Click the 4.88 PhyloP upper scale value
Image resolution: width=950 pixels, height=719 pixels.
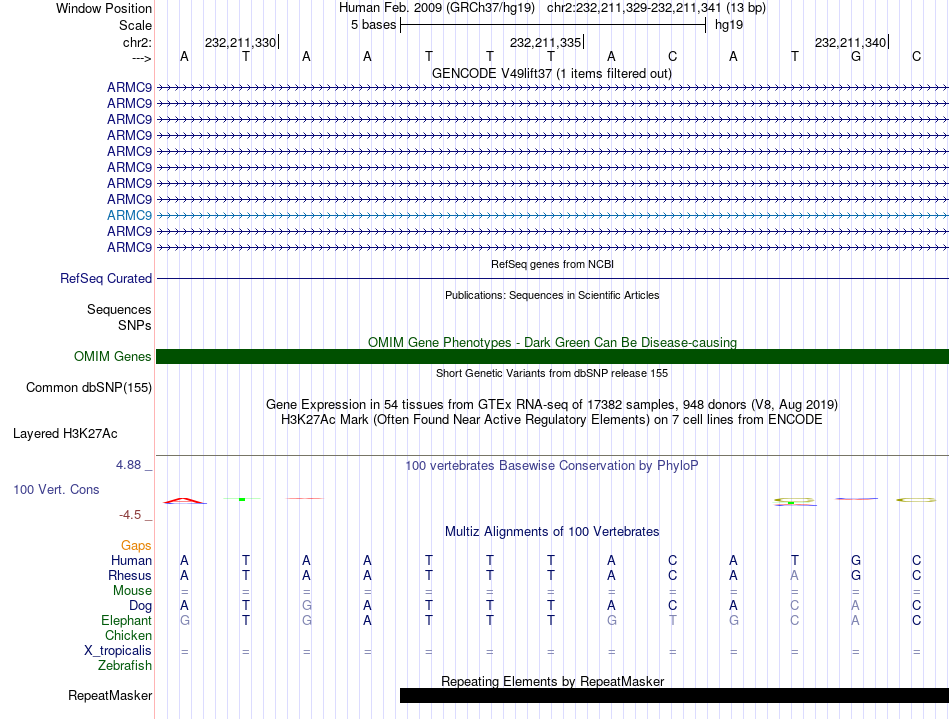coord(128,465)
